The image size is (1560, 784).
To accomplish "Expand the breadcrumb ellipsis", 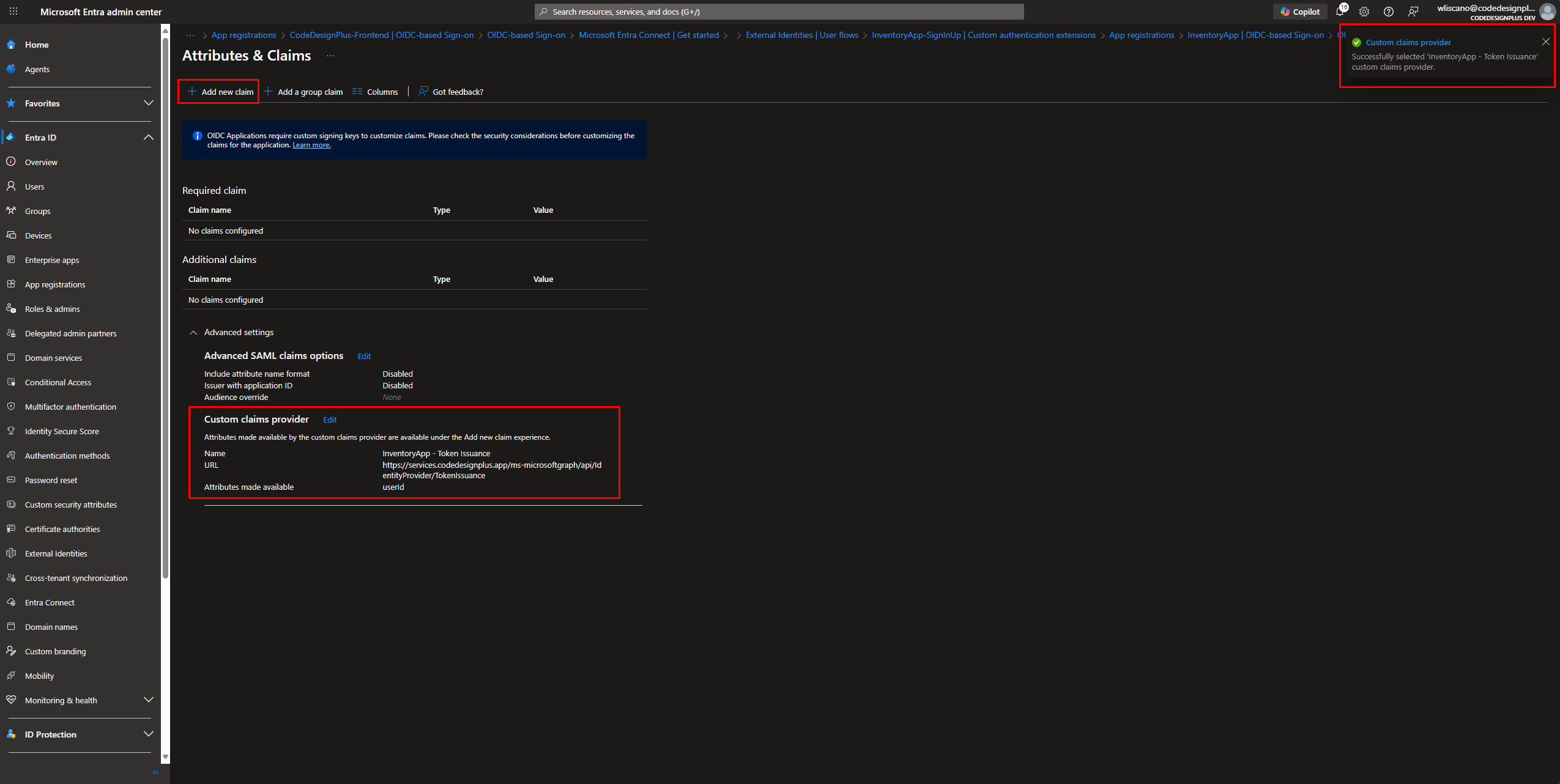I will tap(190, 35).
